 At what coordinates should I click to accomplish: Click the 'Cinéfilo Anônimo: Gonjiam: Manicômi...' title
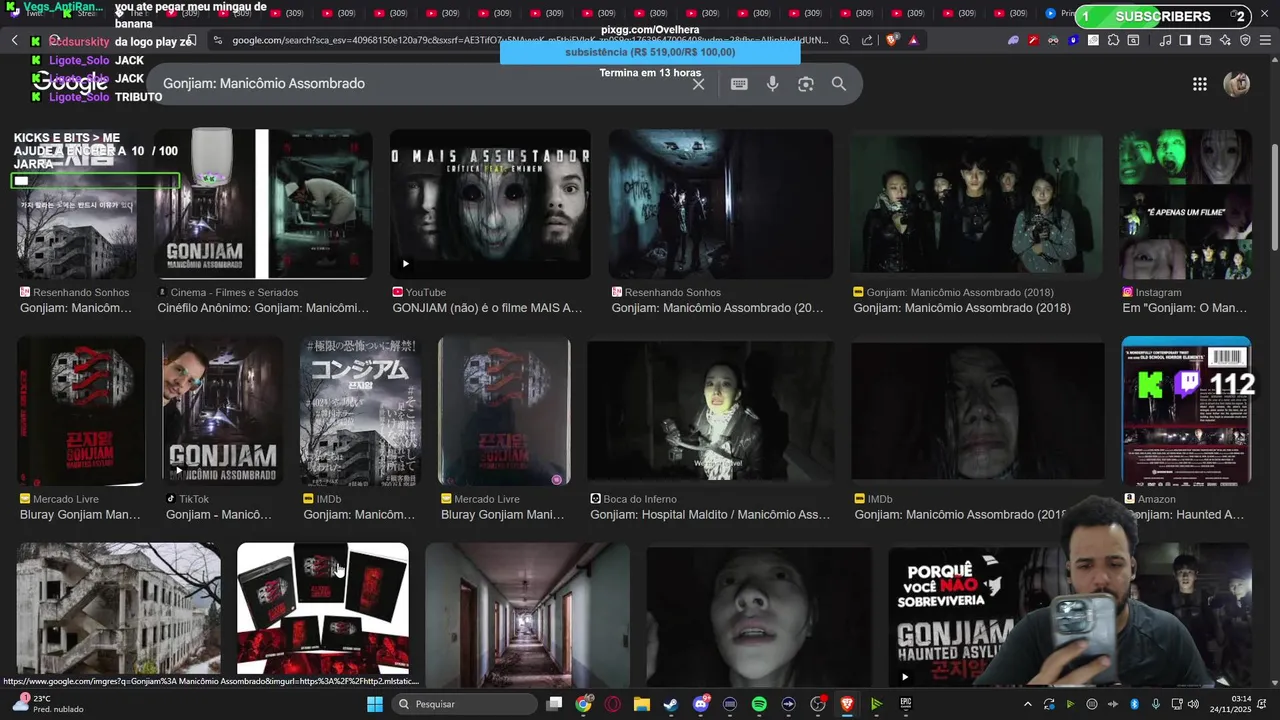[x=263, y=308]
